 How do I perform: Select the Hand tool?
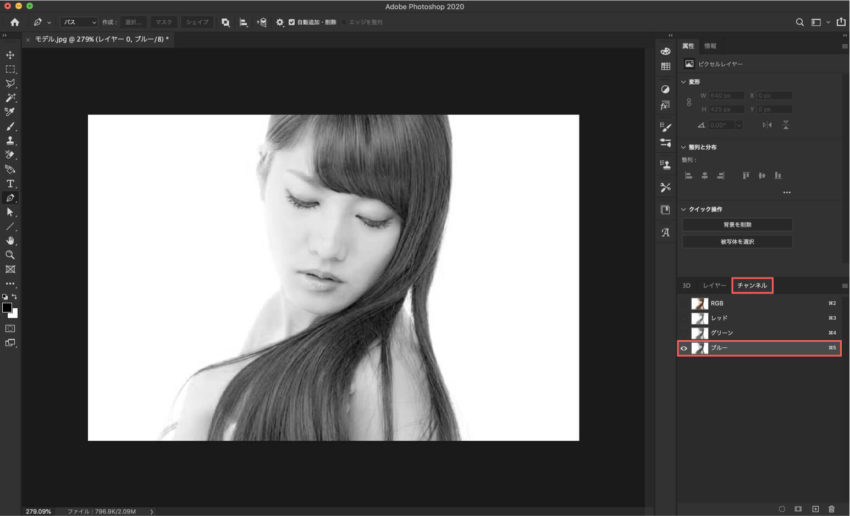pos(10,241)
